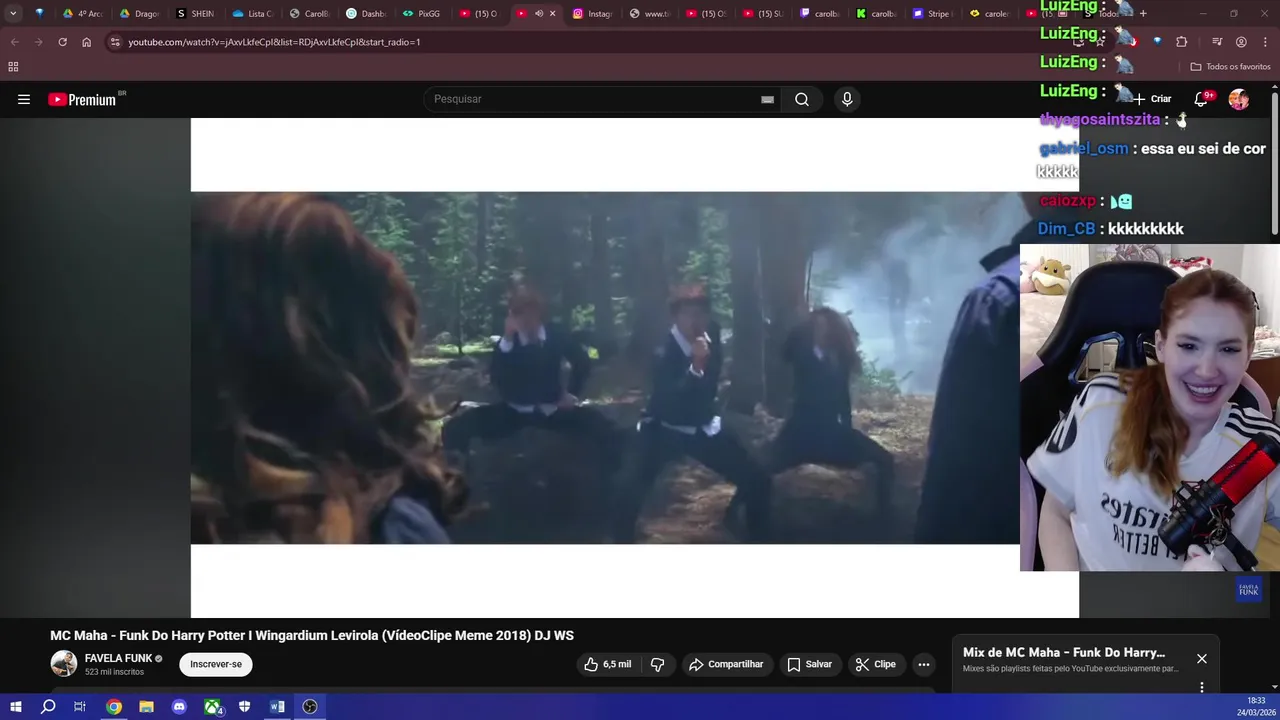Open File Explorer from the taskbar
Image resolution: width=1280 pixels, height=720 pixels.
(x=146, y=707)
